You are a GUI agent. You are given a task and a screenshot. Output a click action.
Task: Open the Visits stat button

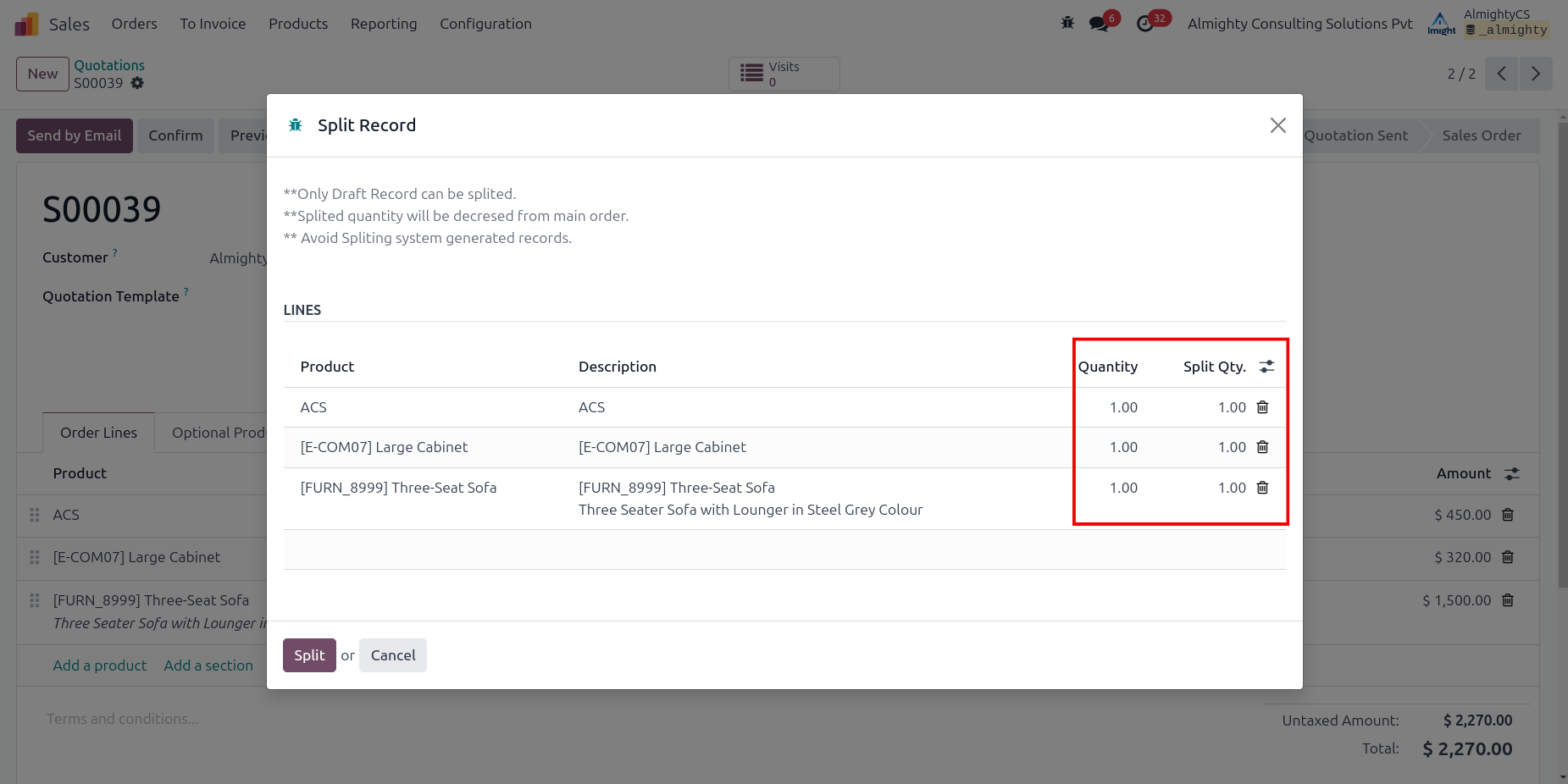coord(784,74)
